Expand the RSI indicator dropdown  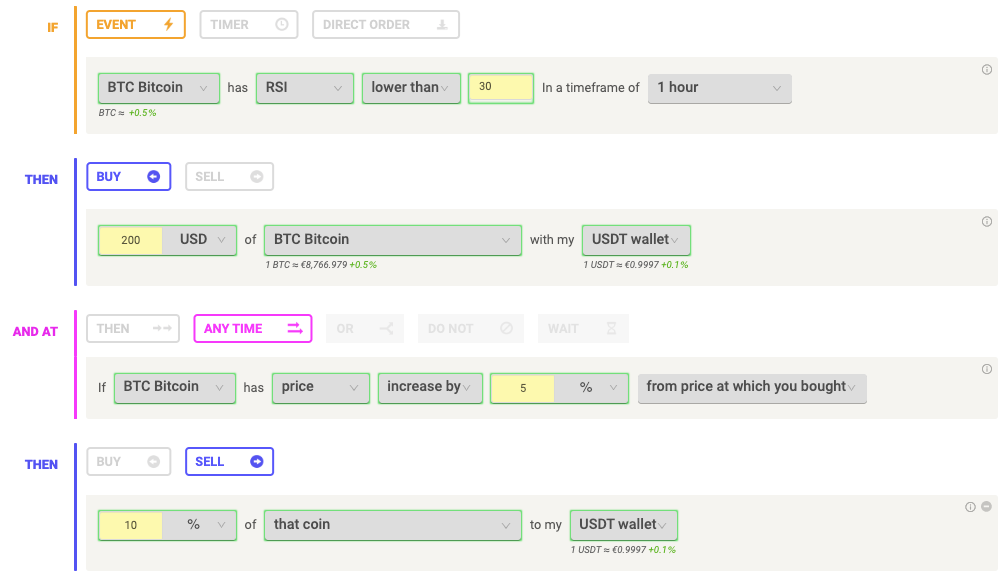pos(304,88)
